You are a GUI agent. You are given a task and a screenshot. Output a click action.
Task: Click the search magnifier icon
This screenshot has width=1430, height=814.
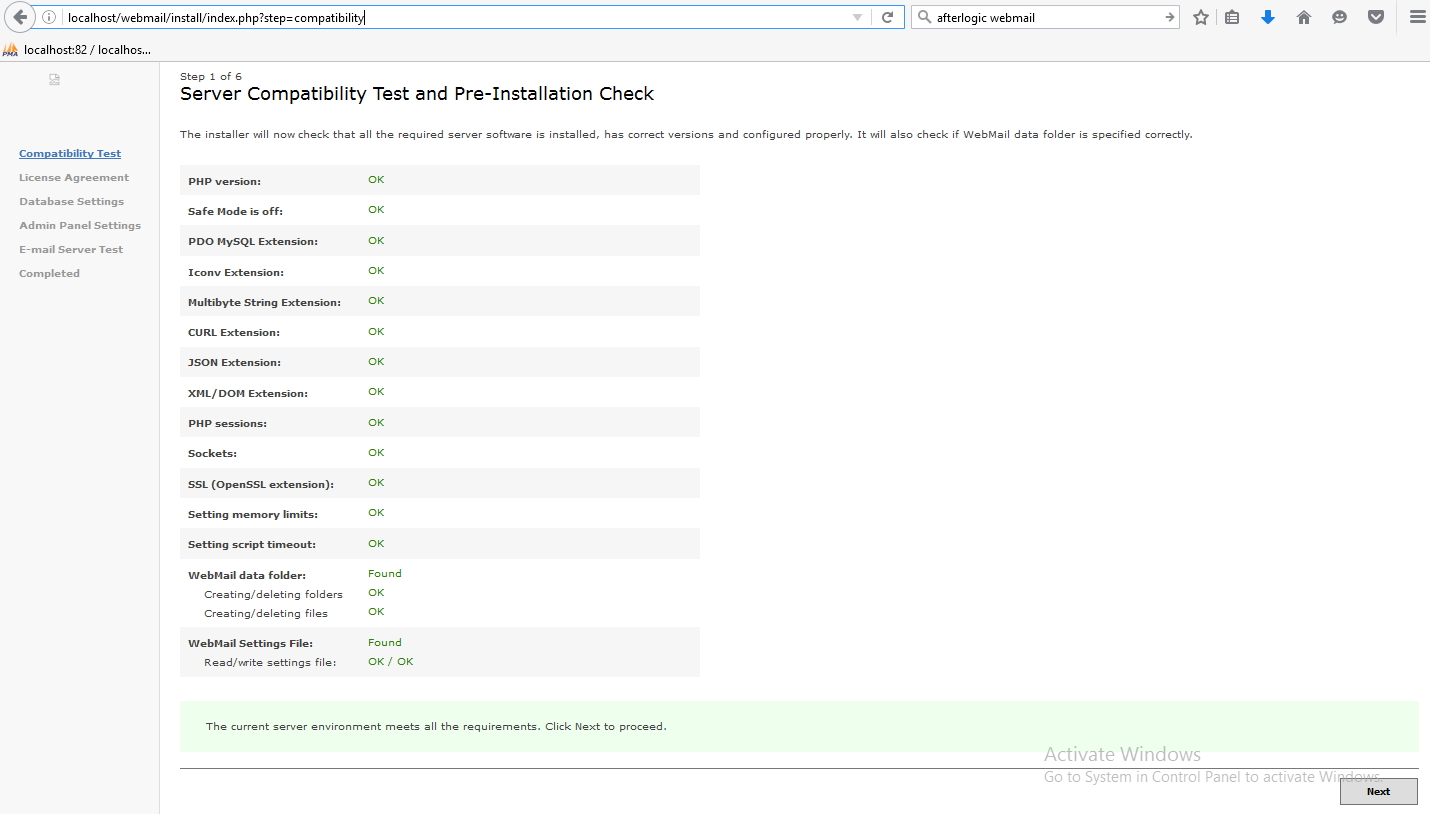click(924, 17)
